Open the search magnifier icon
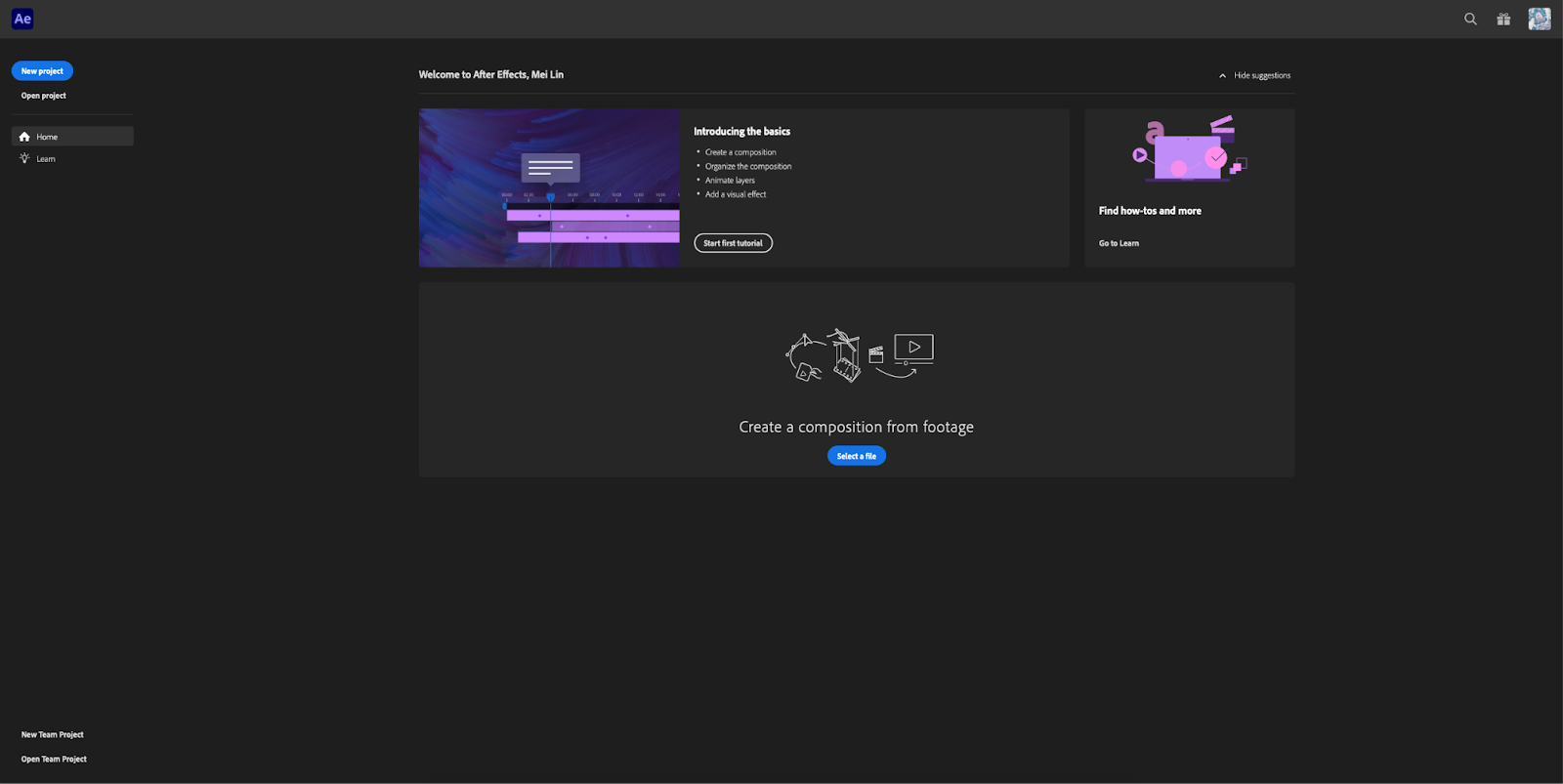The width and height of the screenshot is (1563, 784). tap(1470, 19)
